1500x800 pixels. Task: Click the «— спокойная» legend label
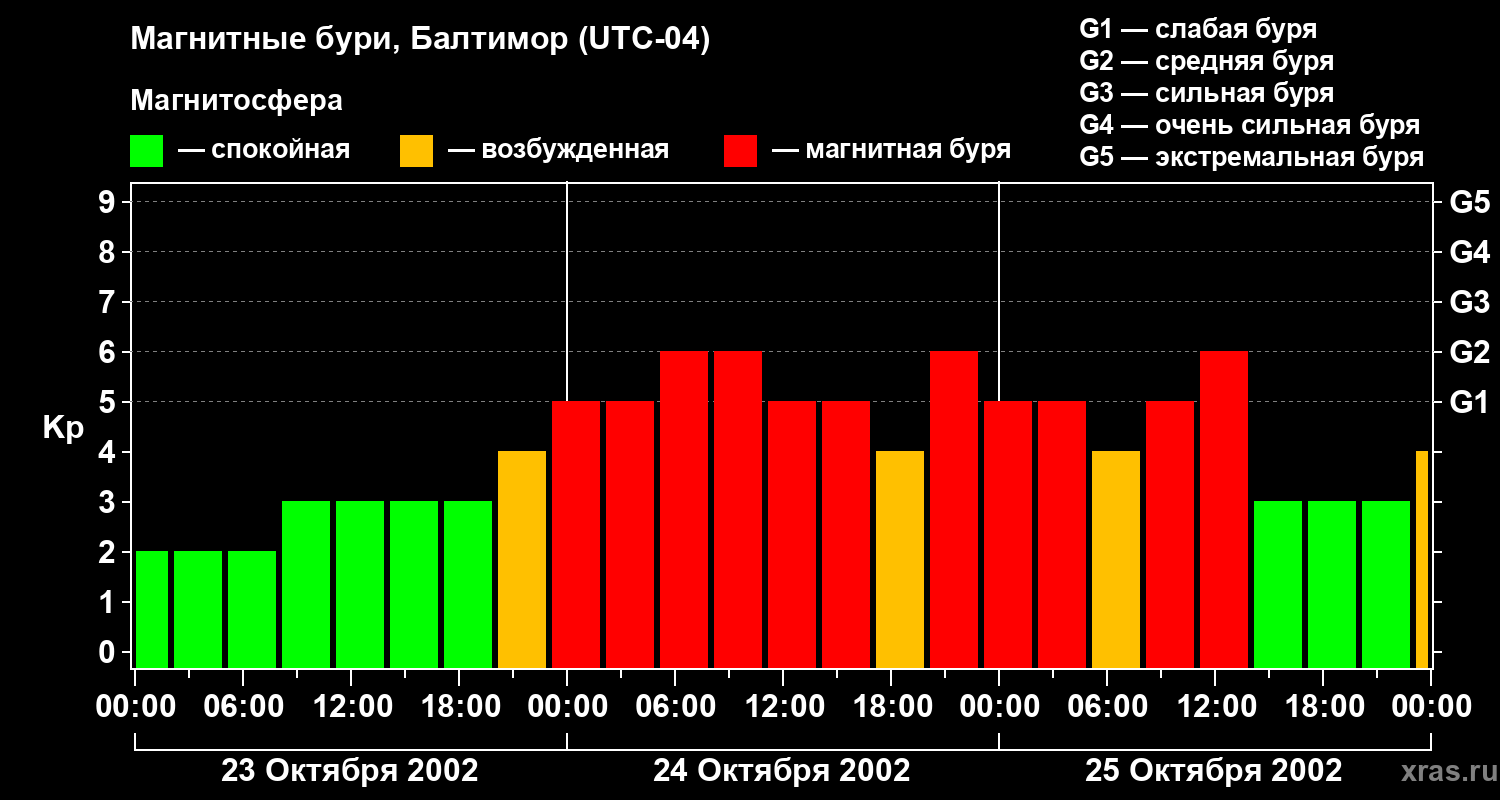(x=264, y=151)
